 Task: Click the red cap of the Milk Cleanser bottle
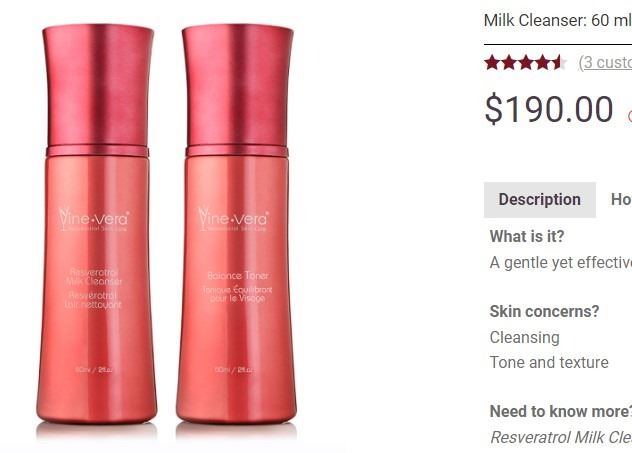pyautogui.click(x=98, y=86)
